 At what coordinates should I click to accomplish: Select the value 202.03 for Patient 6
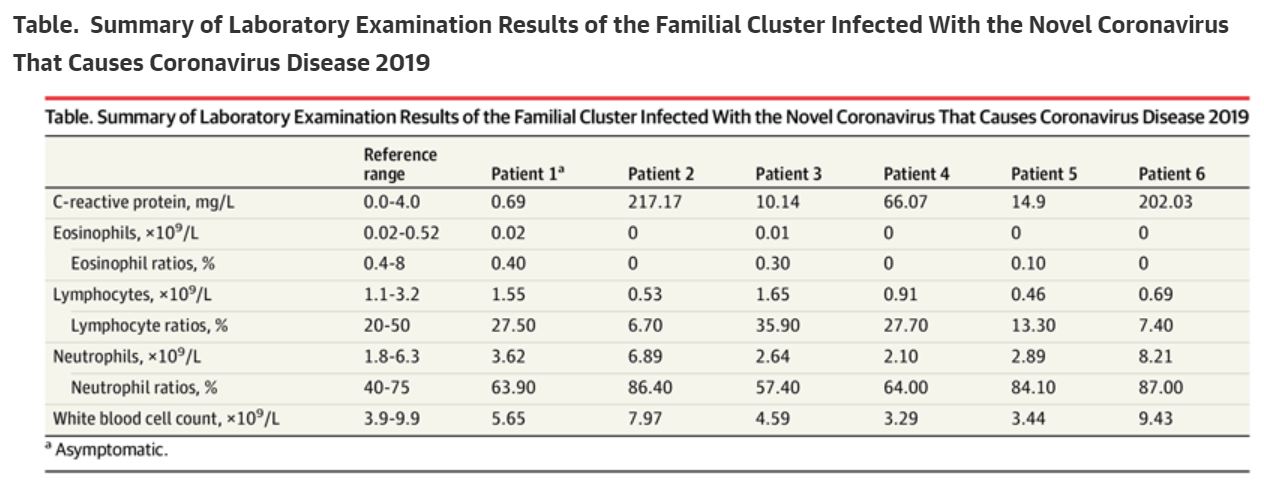(x=1166, y=202)
